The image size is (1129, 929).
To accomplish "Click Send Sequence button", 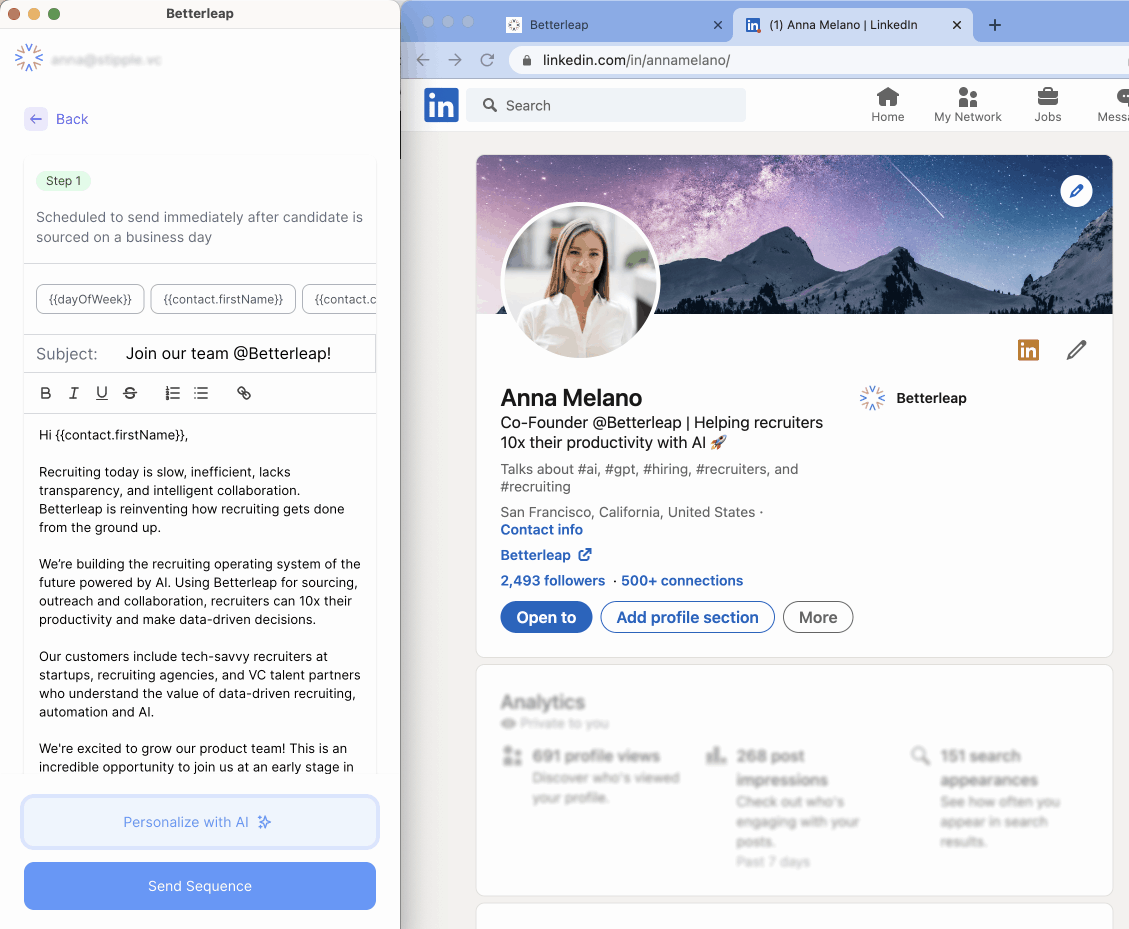I will click(200, 886).
